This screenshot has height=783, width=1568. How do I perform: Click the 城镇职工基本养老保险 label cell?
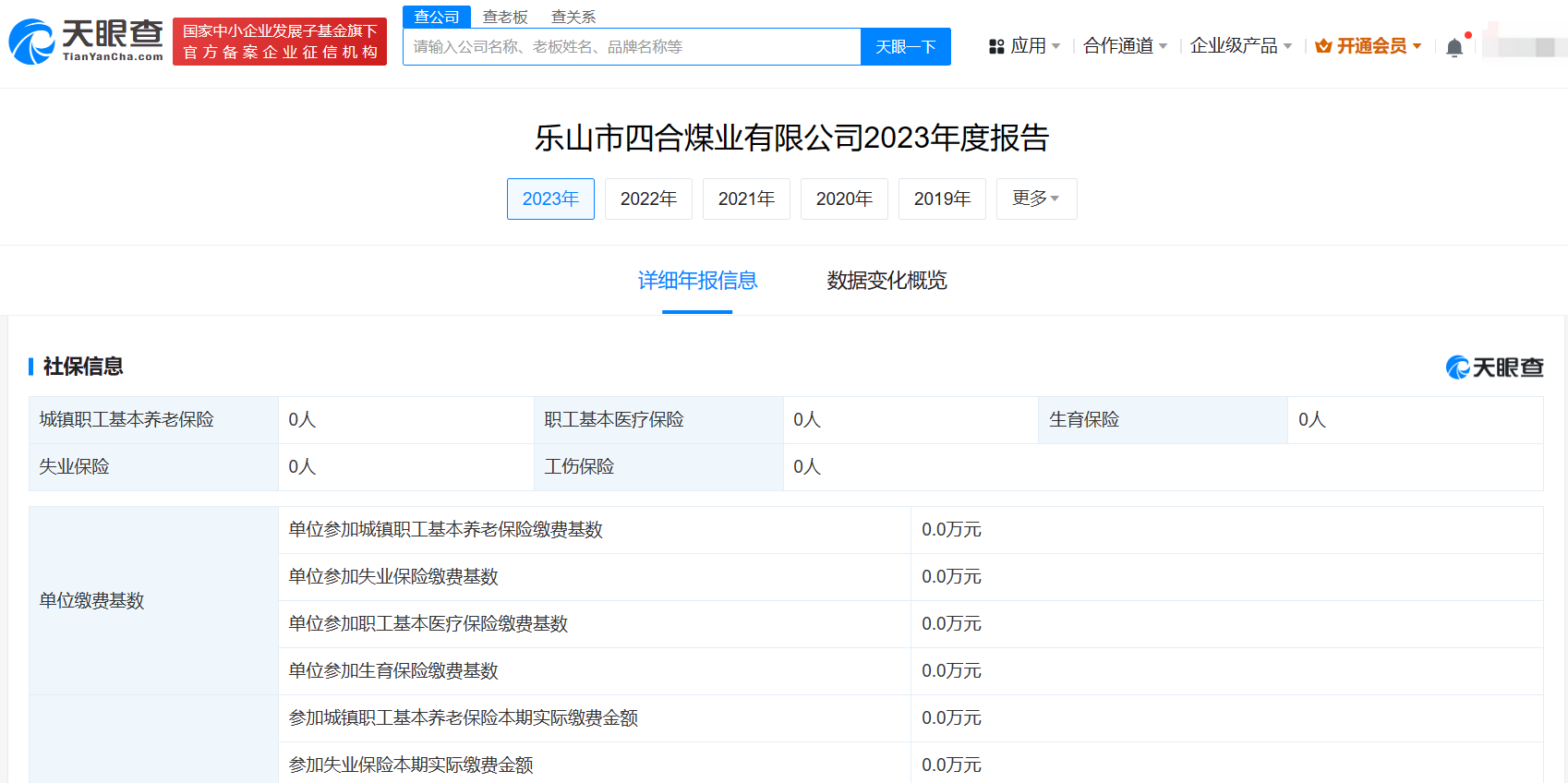(153, 420)
